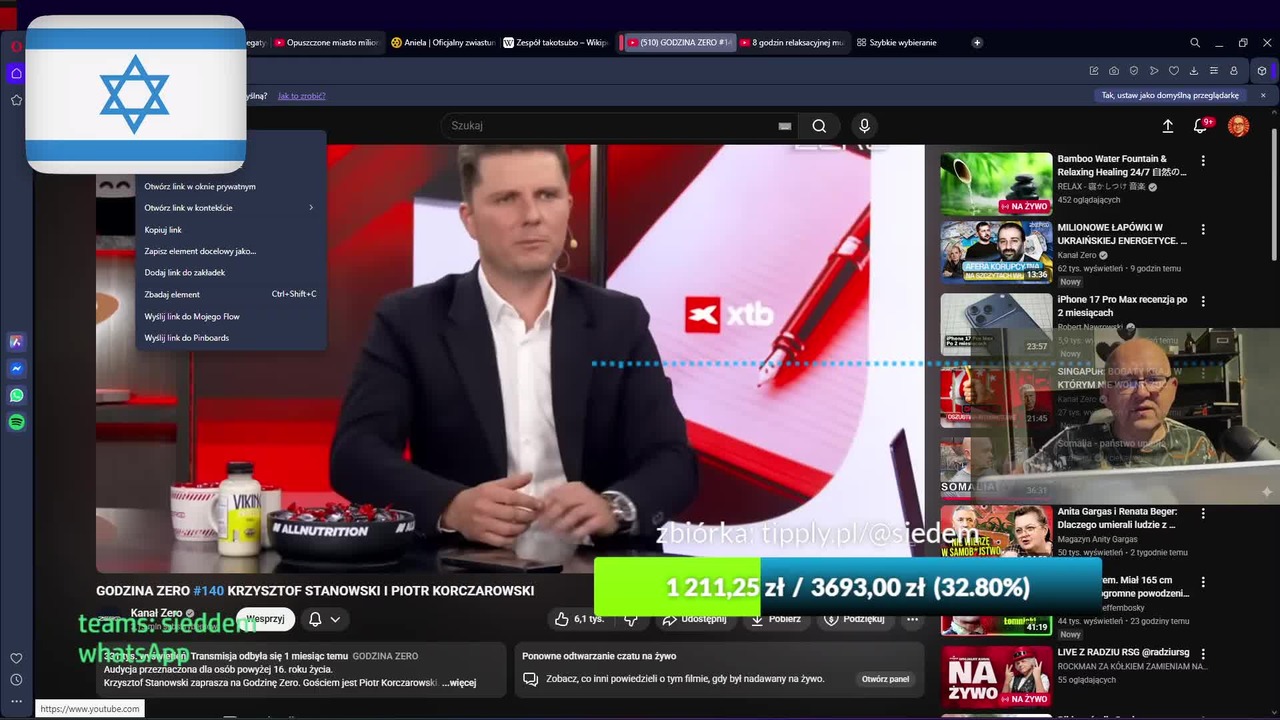This screenshot has height=720, width=1280.
Task: Click the YouTube 'Szukaj' search field
Action: (610, 126)
